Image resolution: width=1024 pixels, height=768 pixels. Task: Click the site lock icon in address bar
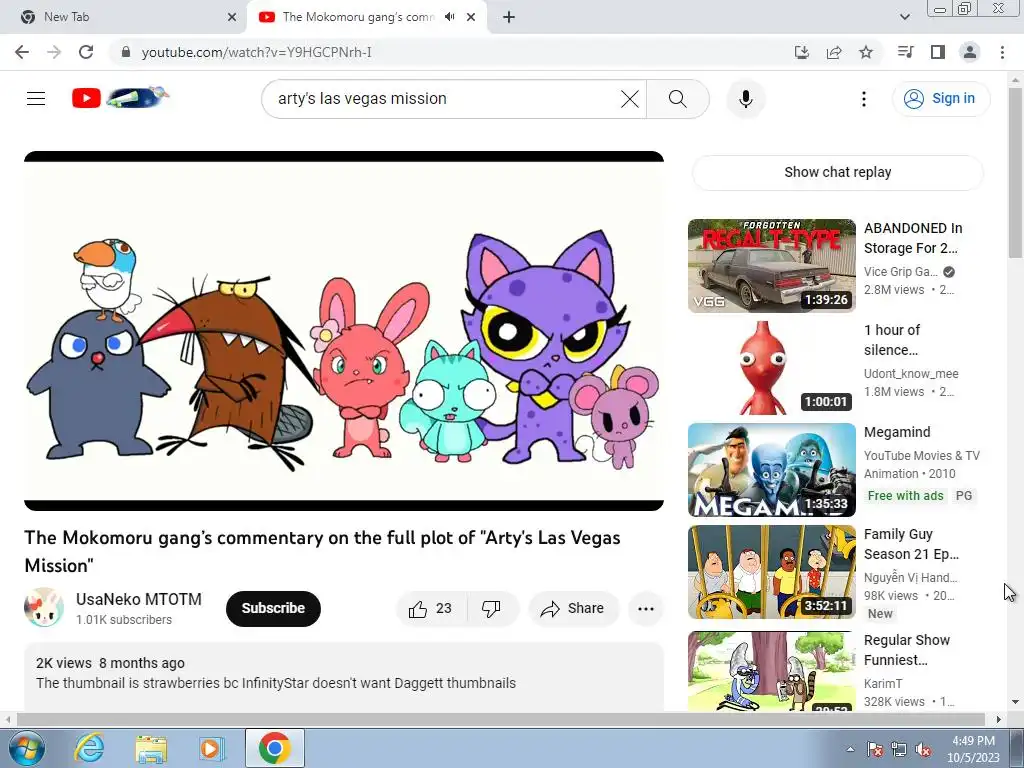click(x=126, y=52)
